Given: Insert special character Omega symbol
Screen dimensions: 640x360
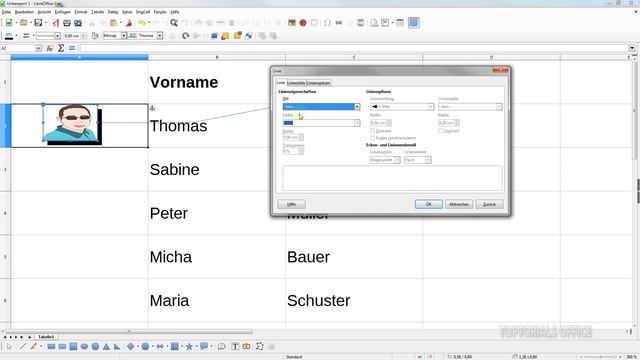Looking at the screenshot, I should click(x=327, y=23).
